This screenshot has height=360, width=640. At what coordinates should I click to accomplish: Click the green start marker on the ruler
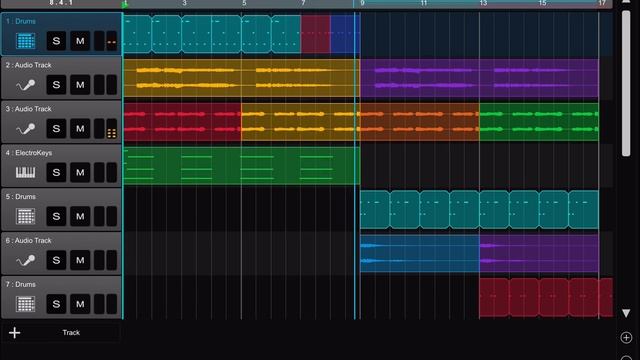click(125, 4)
